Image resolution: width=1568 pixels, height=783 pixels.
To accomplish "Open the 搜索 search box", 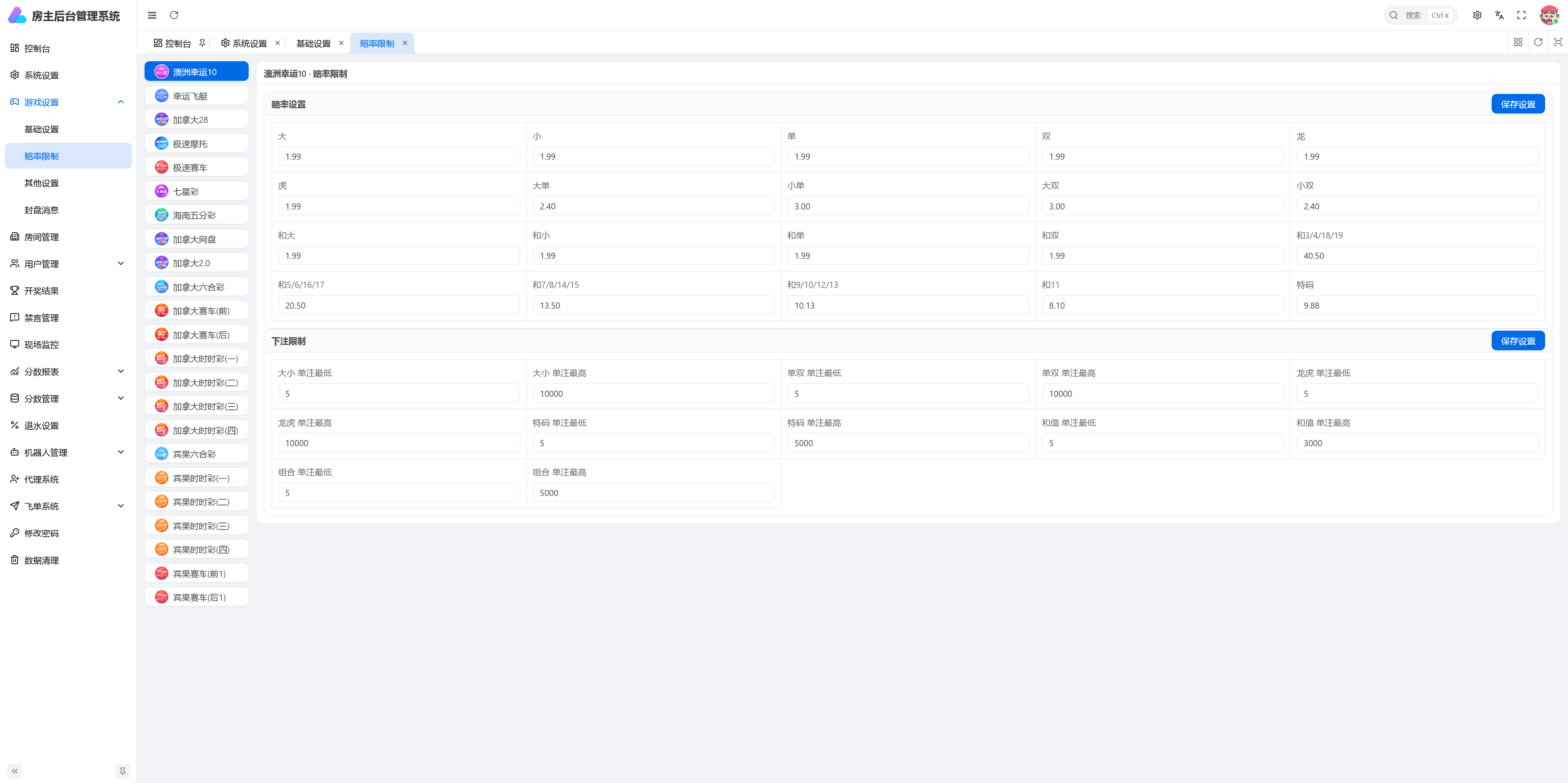I will 1420,15.
